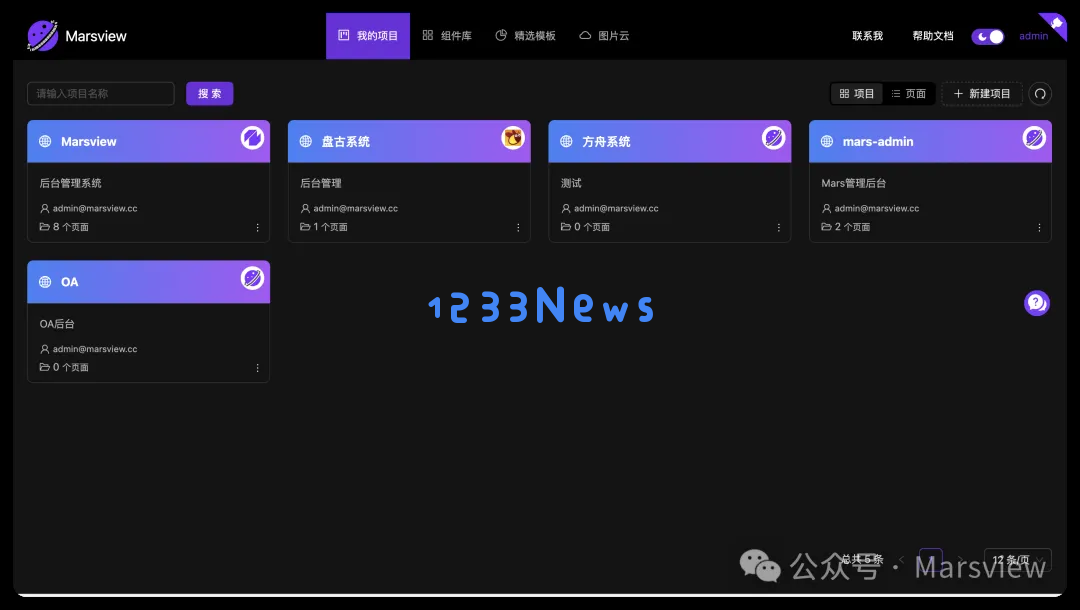Open more options on 盘古系统 card
This screenshot has height=610, width=1080.
pyautogui.click(x=518, y=227)
